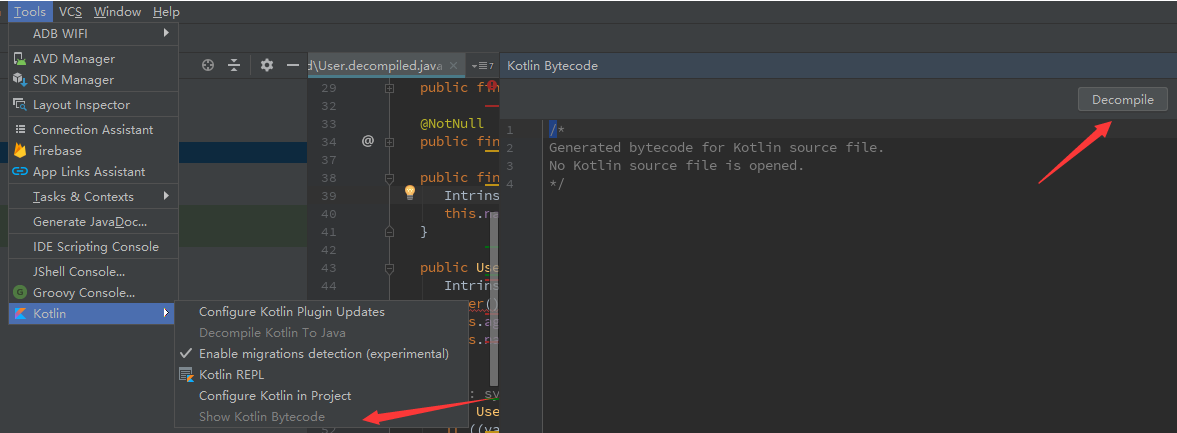Image resolution: width=1177 pixels, height=433 pixels.
Task: Click Kotlin Bytecode panel title
Action: tap(552, 65)
